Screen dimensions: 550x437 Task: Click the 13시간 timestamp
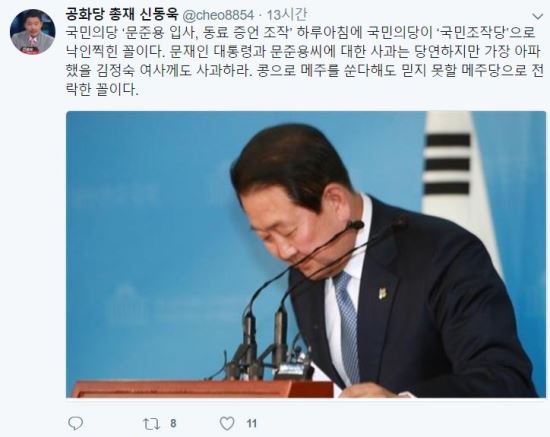pos(287,15)
